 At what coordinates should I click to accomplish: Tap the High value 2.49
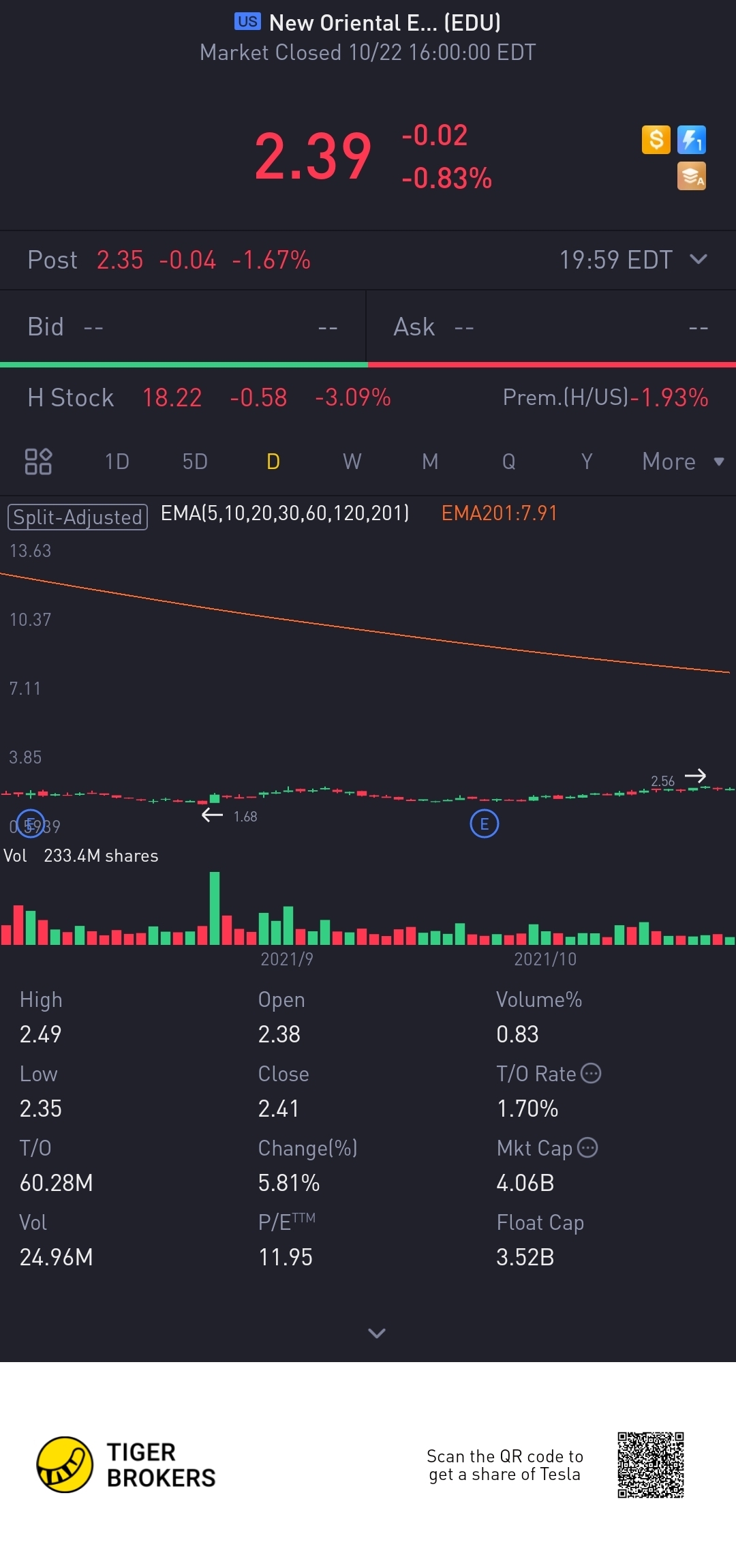(41, 1034)
